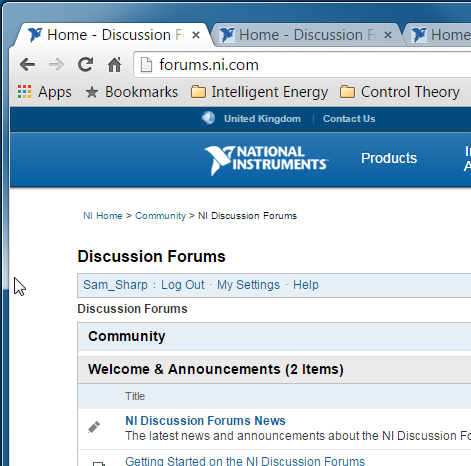This screenshot has width=471, height=466.
Task: Close the first Home - Discussion tab
Action: pyautogui.click(x=196, y=35)
